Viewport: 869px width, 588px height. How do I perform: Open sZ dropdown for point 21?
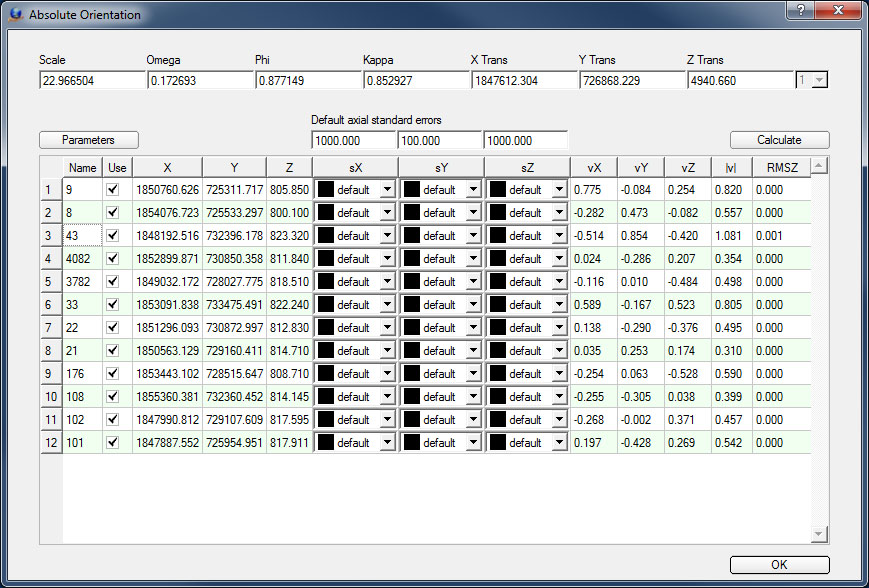[x=559, y=351]
